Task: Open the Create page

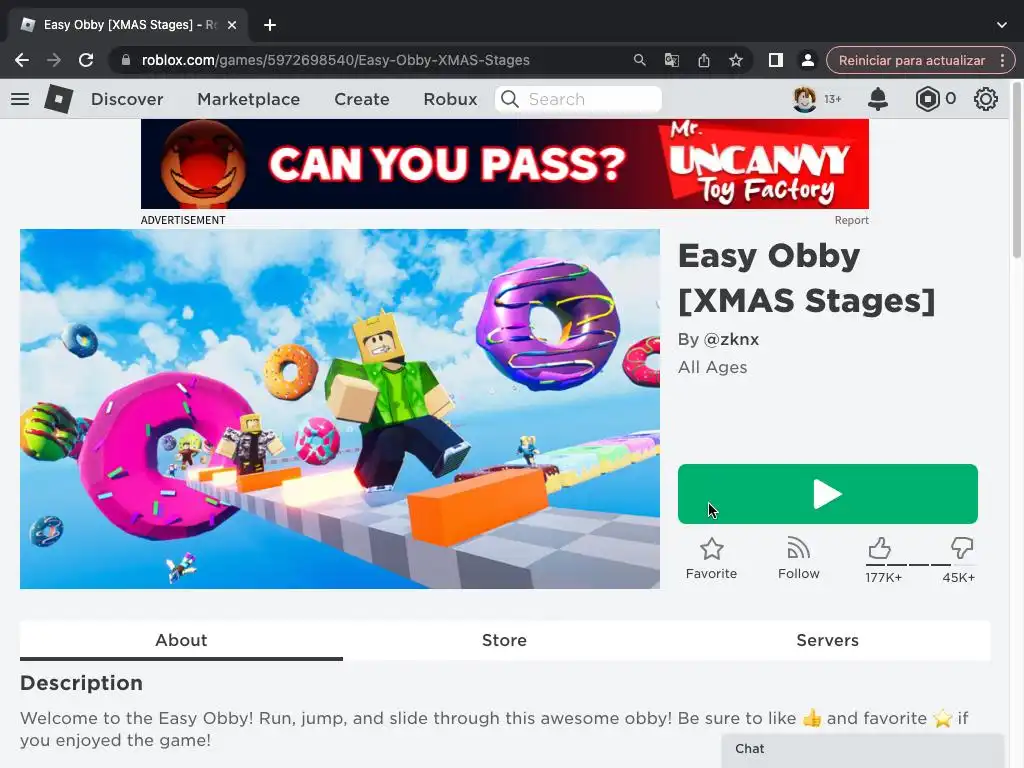Action: [x=362, y=99]
